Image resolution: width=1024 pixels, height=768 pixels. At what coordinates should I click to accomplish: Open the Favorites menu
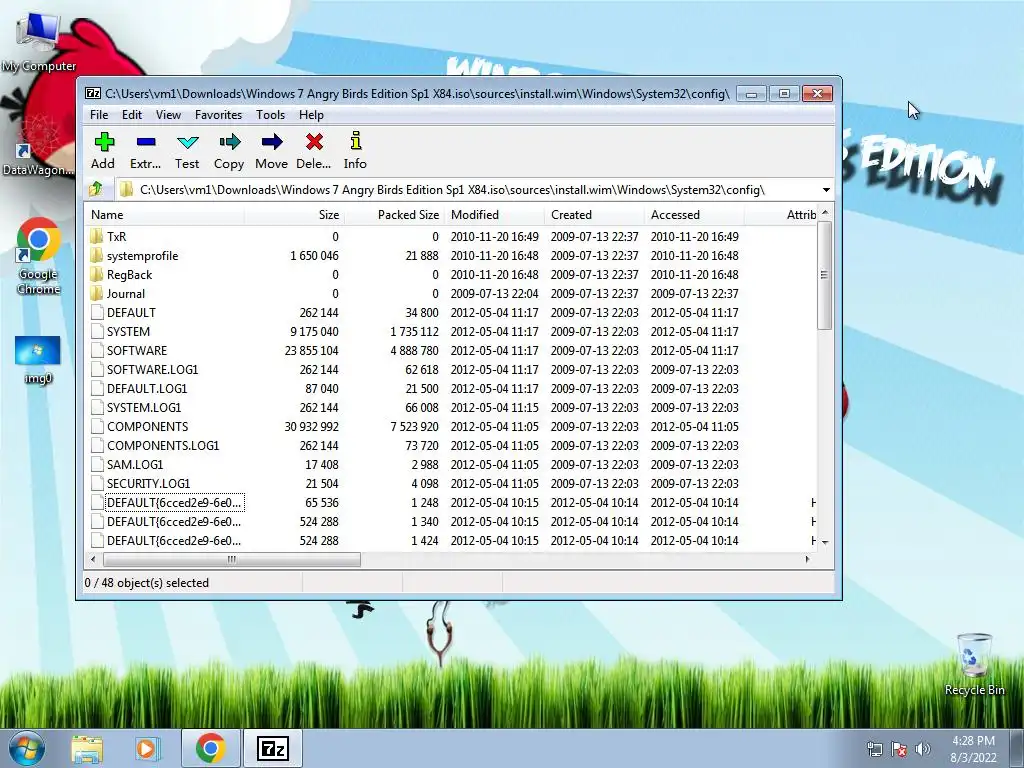point(218,115)
